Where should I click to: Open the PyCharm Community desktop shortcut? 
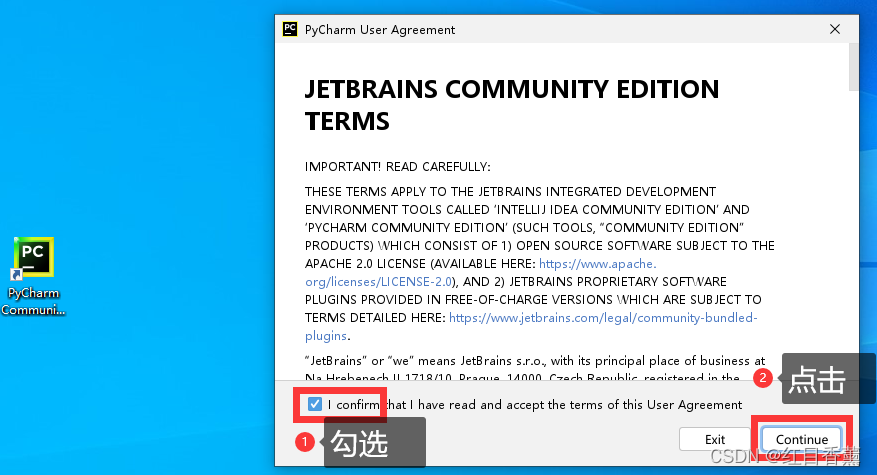34,276
